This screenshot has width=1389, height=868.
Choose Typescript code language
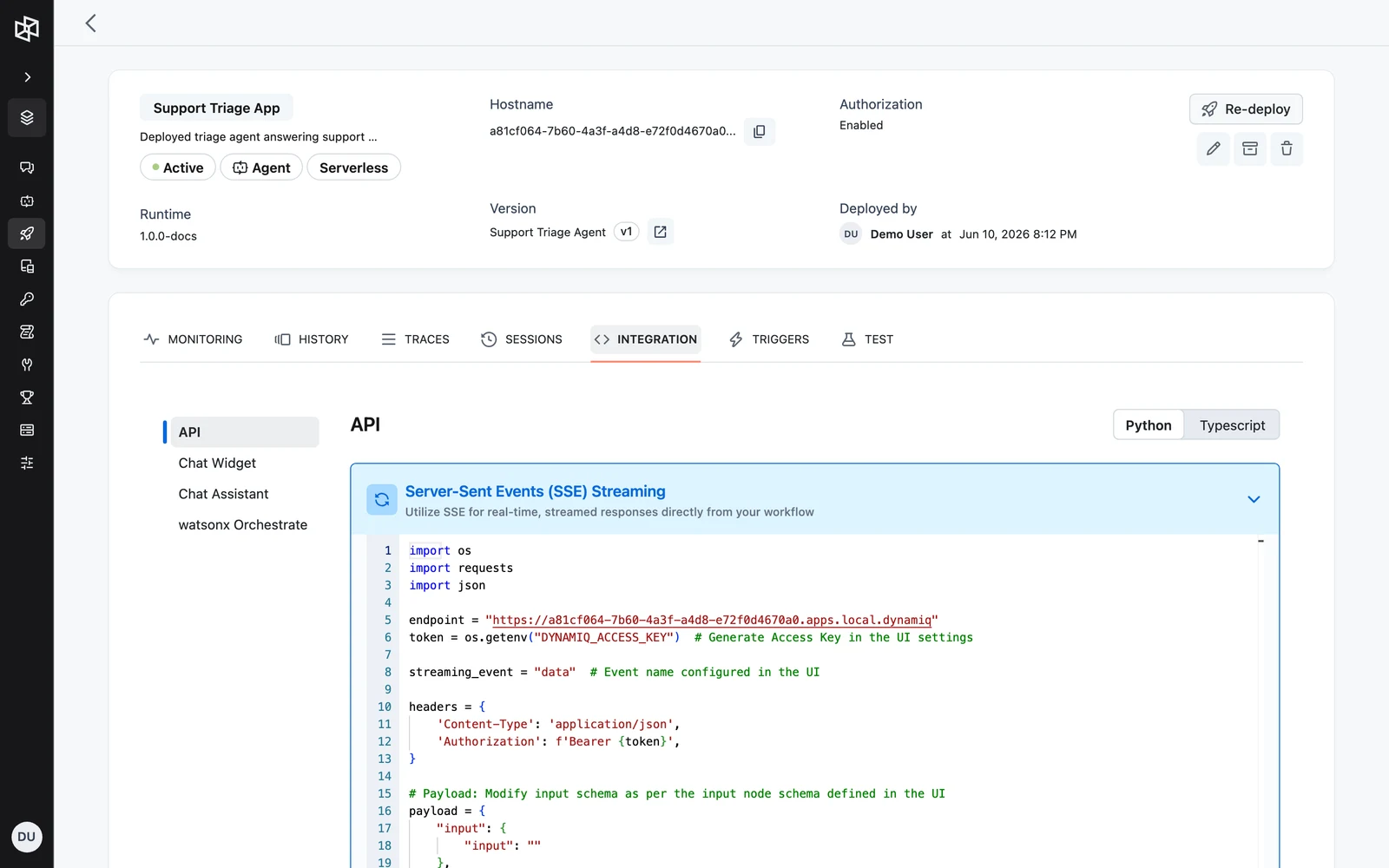click(1232, 425)
